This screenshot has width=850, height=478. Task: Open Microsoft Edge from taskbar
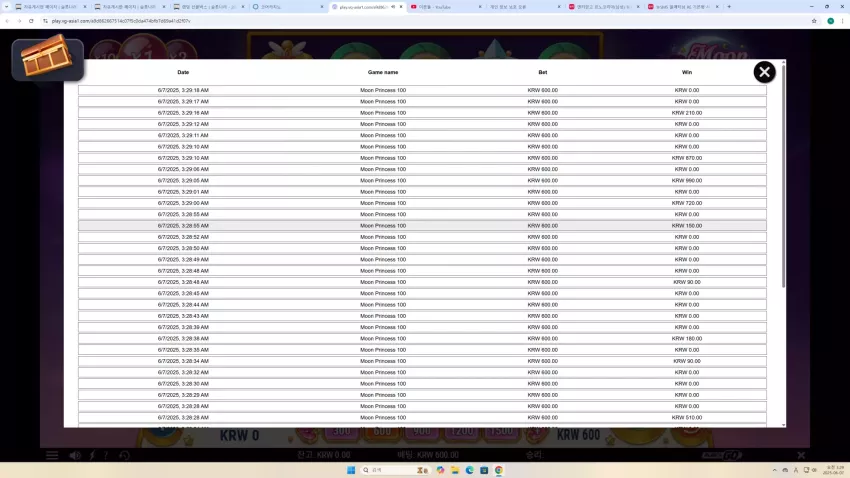(x=469, y=470)
